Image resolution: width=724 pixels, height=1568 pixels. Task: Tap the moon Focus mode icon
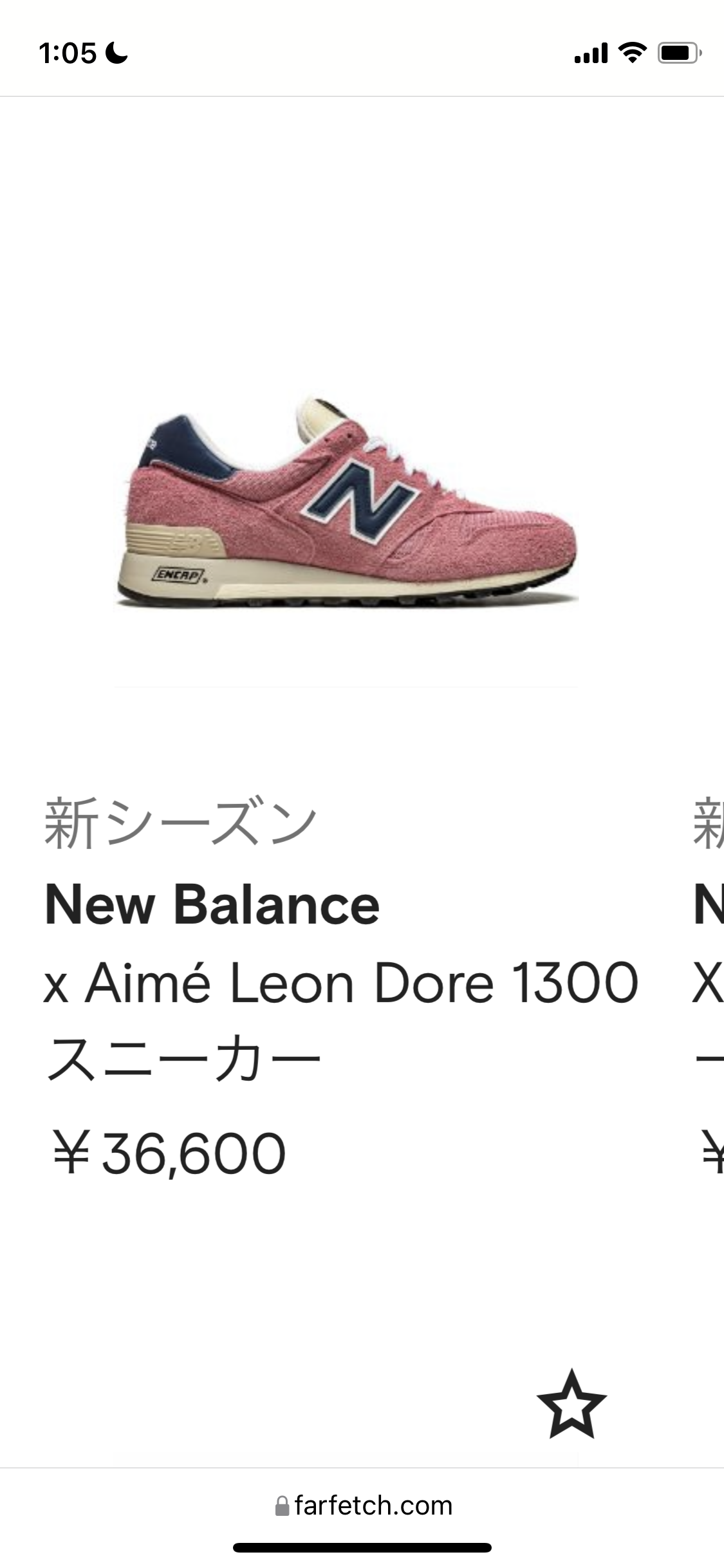pyautogui.click(x=116, y=53)
